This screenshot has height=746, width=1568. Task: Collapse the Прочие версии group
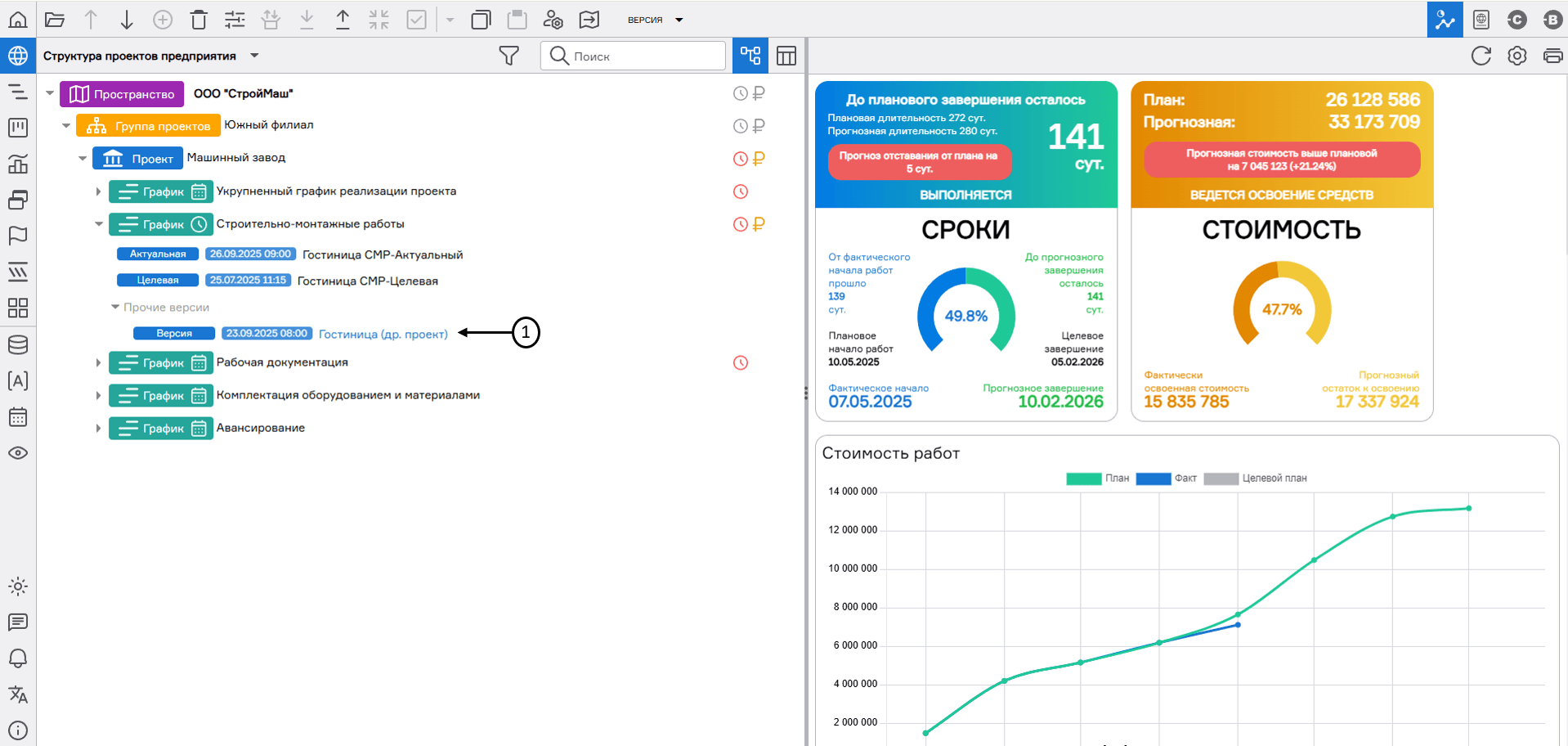coord(115,308)
